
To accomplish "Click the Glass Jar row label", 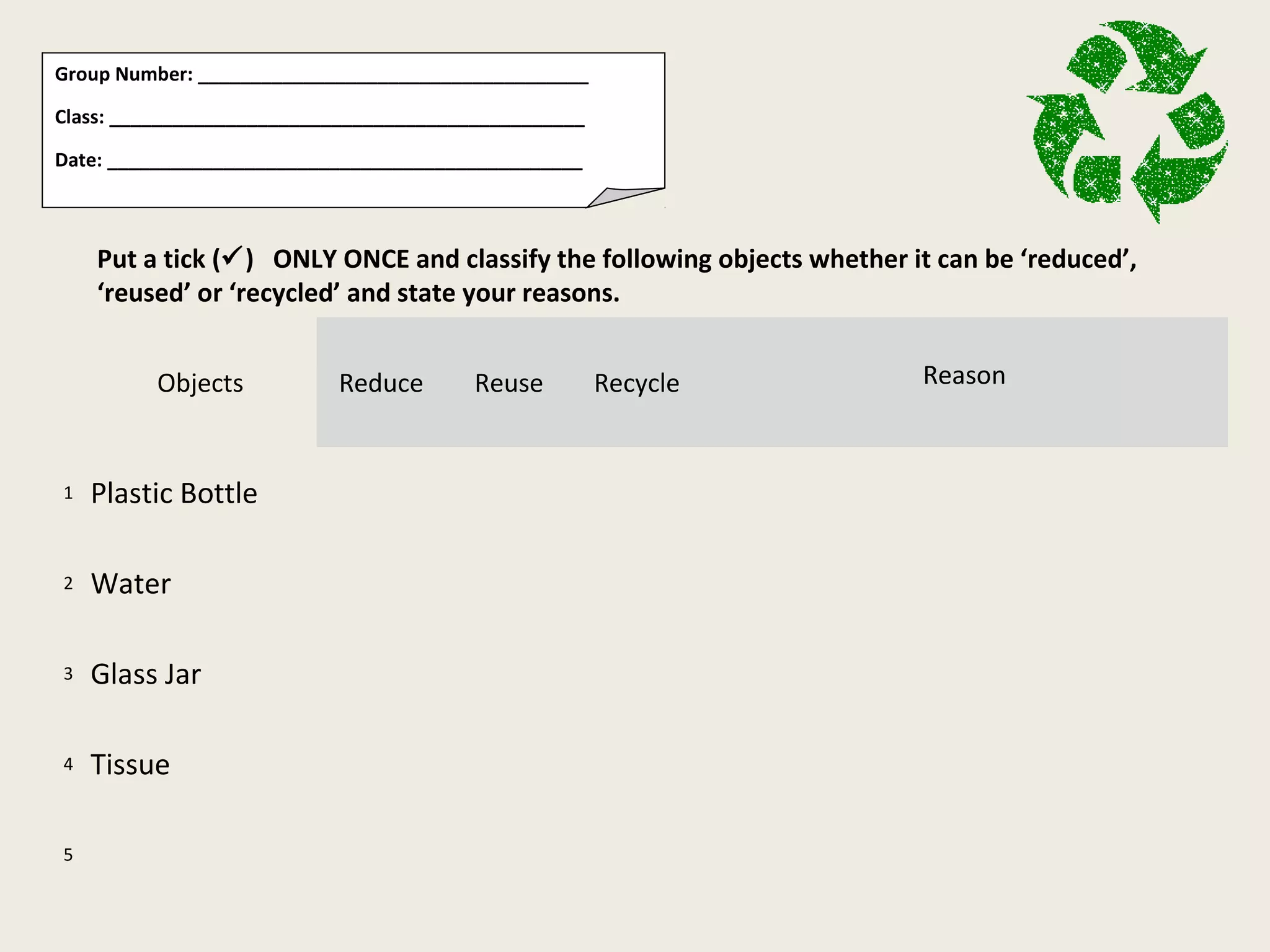I will [146, 674].
